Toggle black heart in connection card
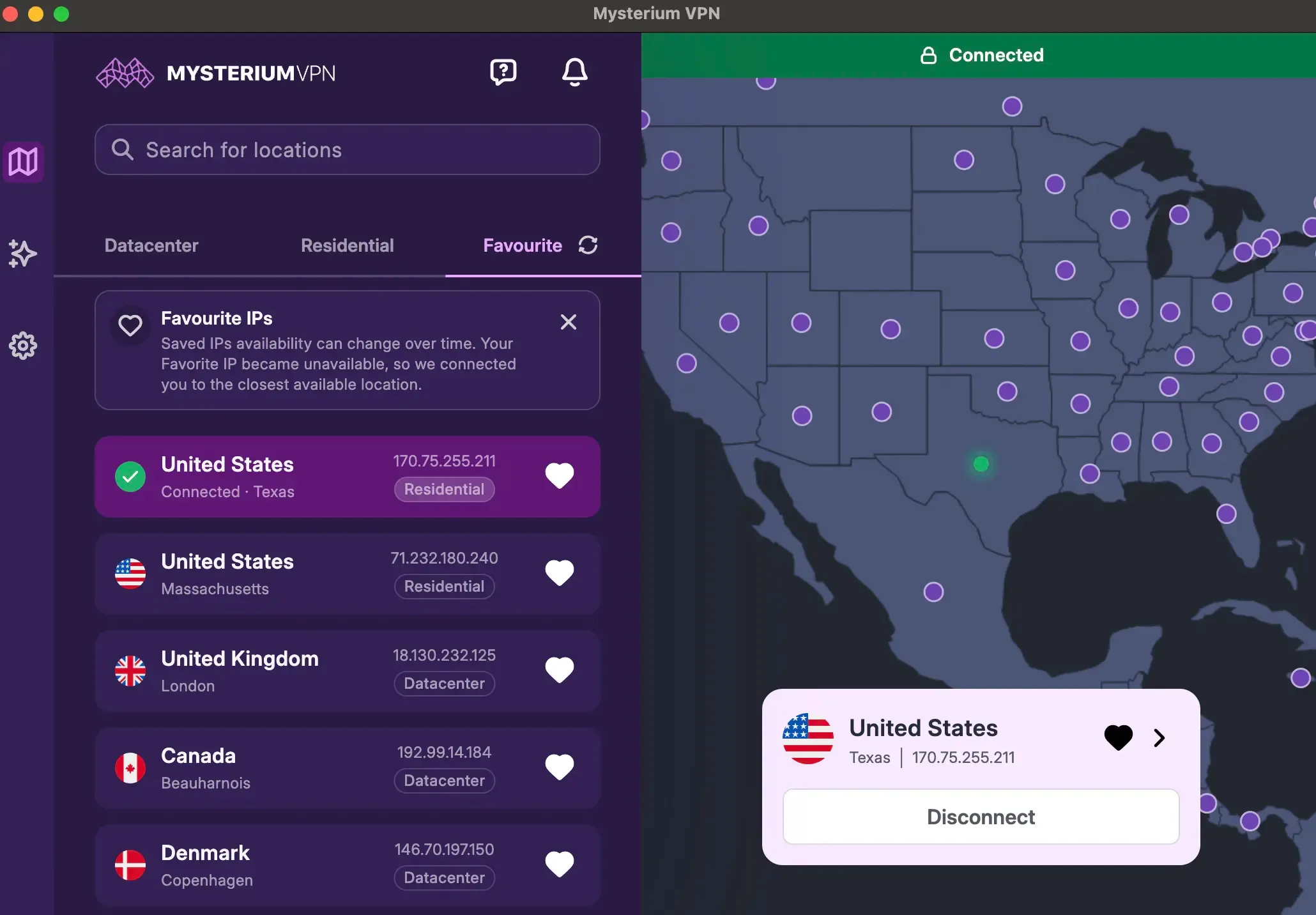Image resolution: width=1316 pixels, height=915 pixels. (1119, 738)
